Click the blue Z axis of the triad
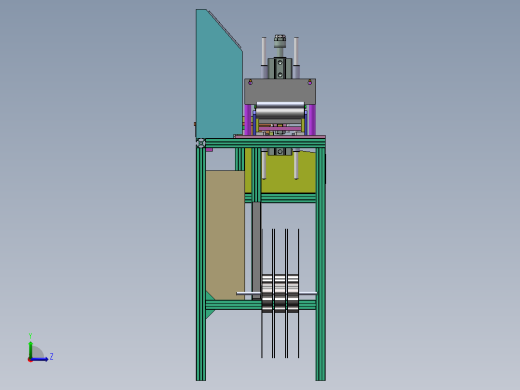This screenshot has height=390, width=520. pyautogui.click(x=39, y=359)
